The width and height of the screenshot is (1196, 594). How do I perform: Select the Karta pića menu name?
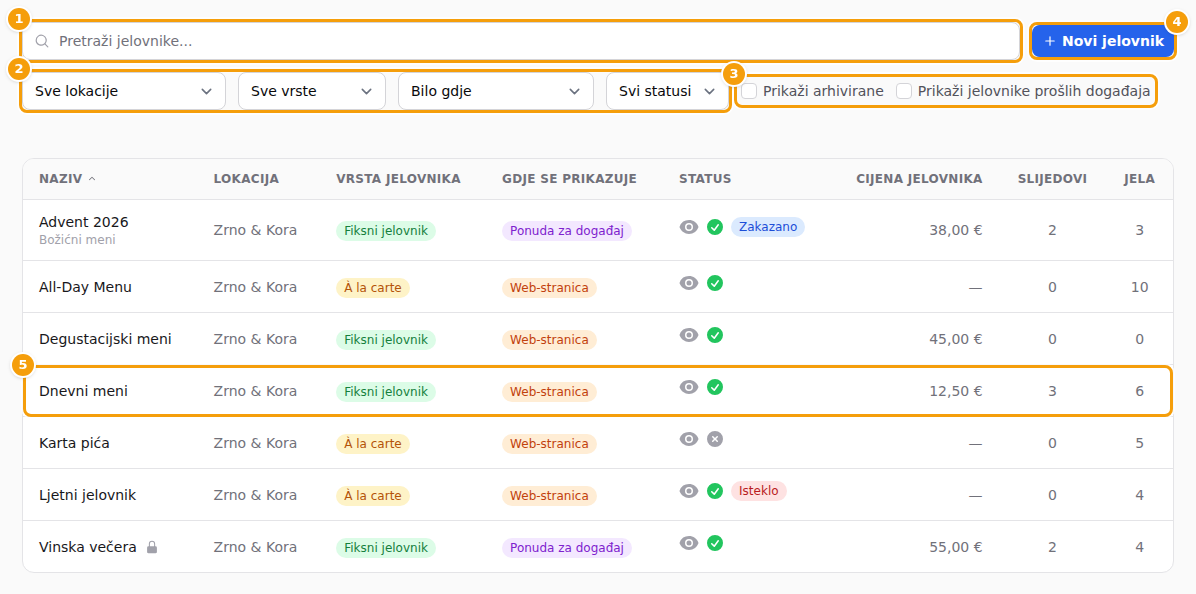coord(74,443)
